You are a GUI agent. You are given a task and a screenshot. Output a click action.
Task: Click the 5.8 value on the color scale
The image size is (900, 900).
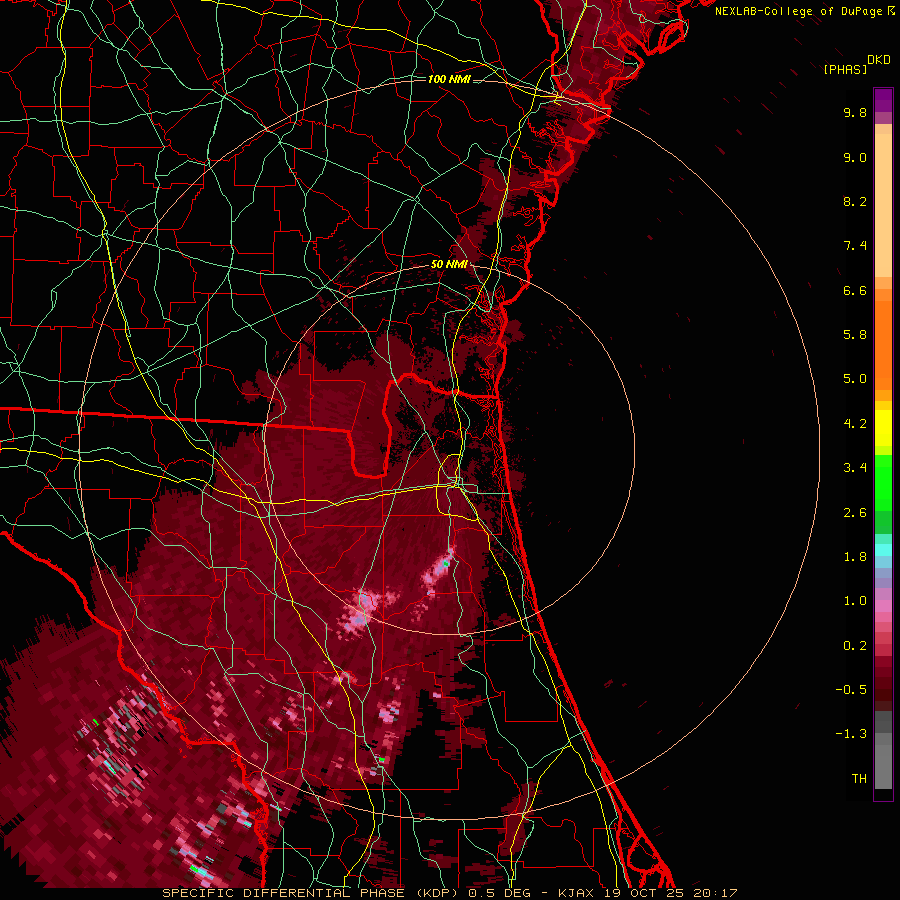tap(855, 335)
